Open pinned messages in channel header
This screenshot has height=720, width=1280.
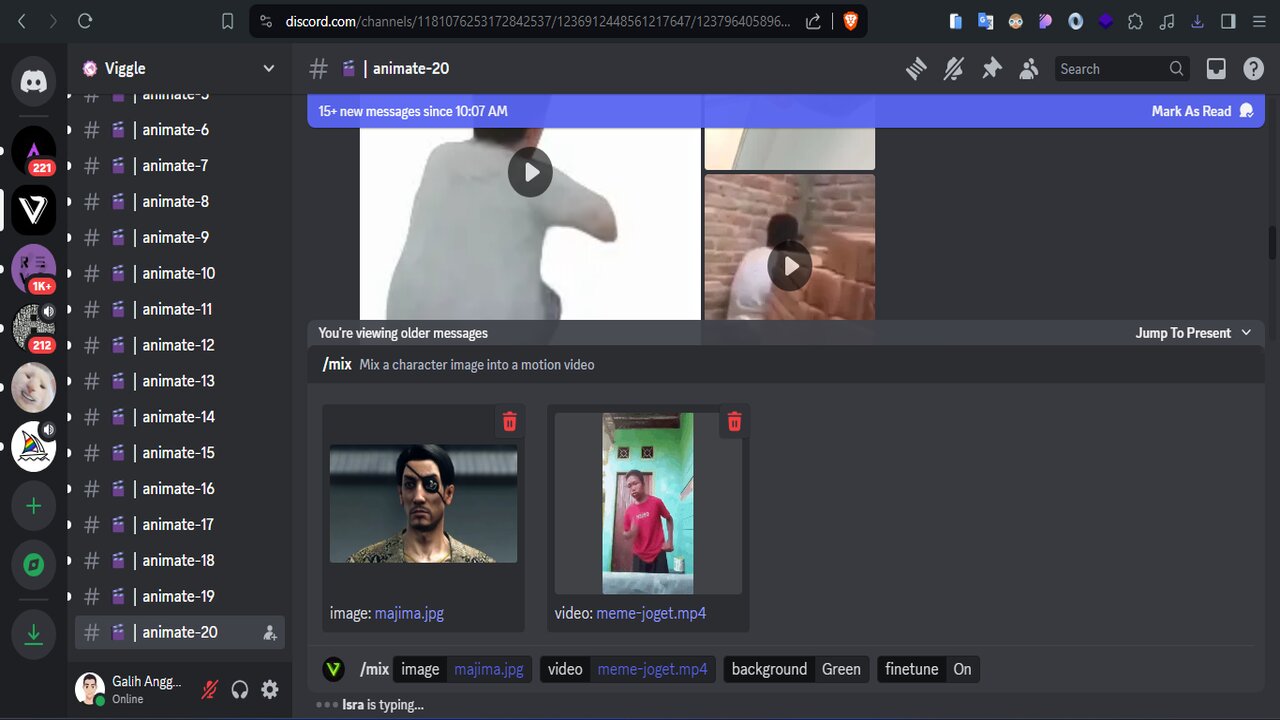(x=991, y=68)
